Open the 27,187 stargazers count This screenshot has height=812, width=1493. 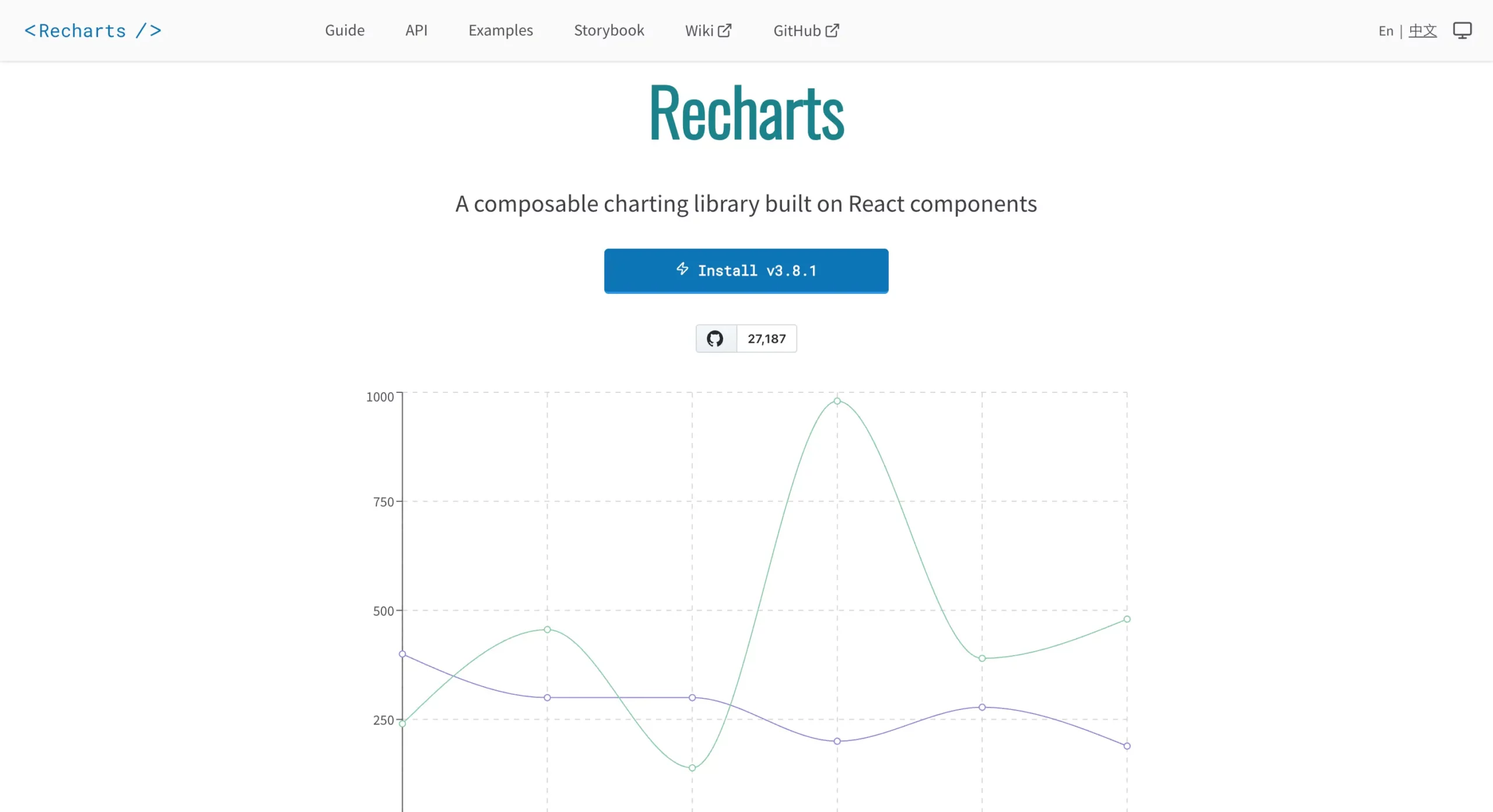(x=766, y=339)
